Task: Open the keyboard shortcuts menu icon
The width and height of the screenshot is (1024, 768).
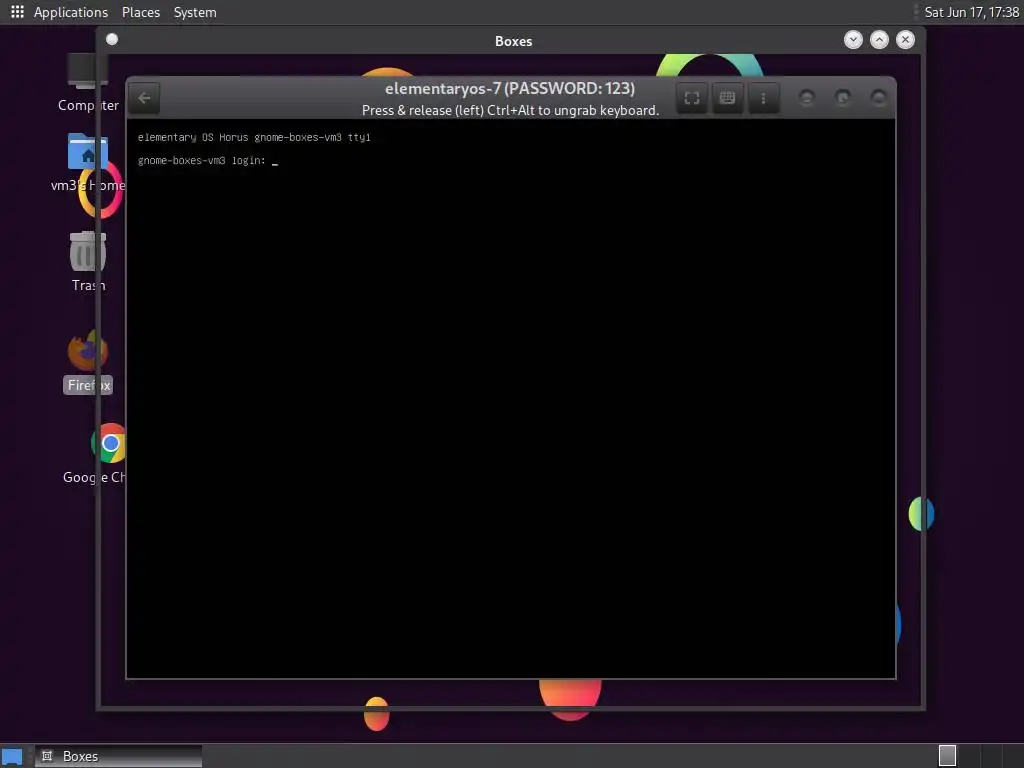Action: pyautogui.click(x=727, y=98)
